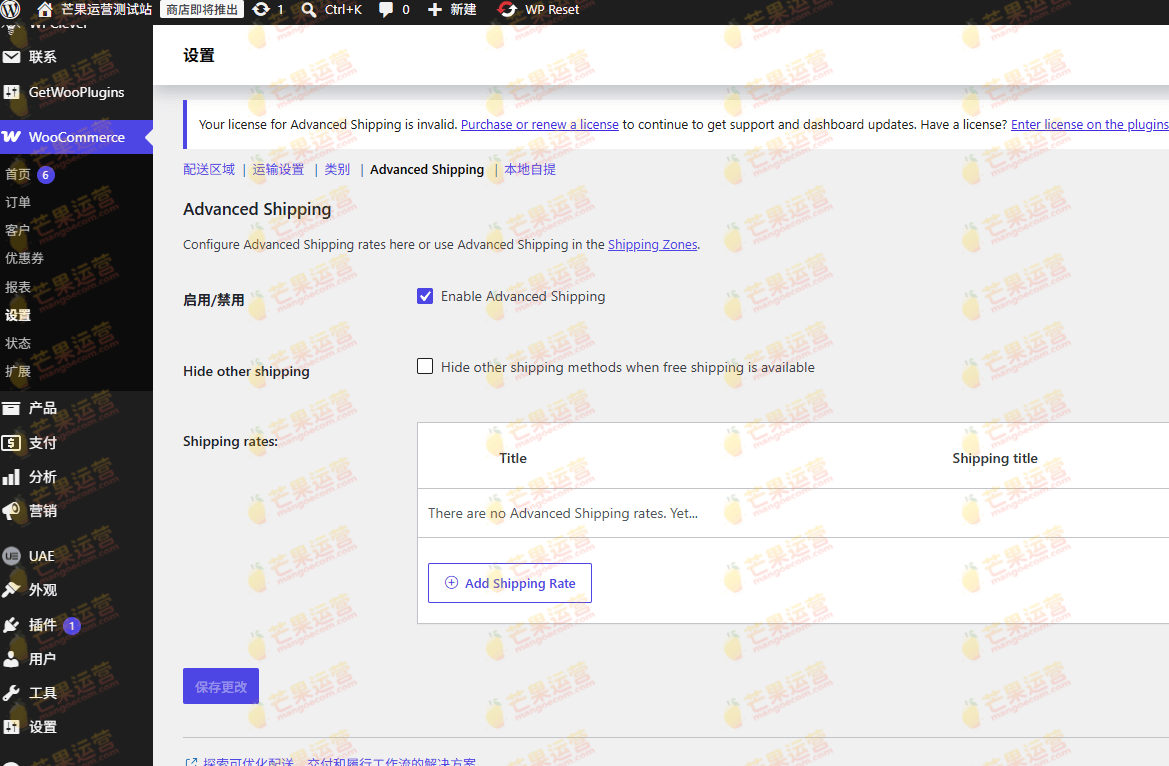Open WooCommerce 优惠券 submenu item
Image resolution: width=1169 pixels, height=766 pixels.
[25, 258]
